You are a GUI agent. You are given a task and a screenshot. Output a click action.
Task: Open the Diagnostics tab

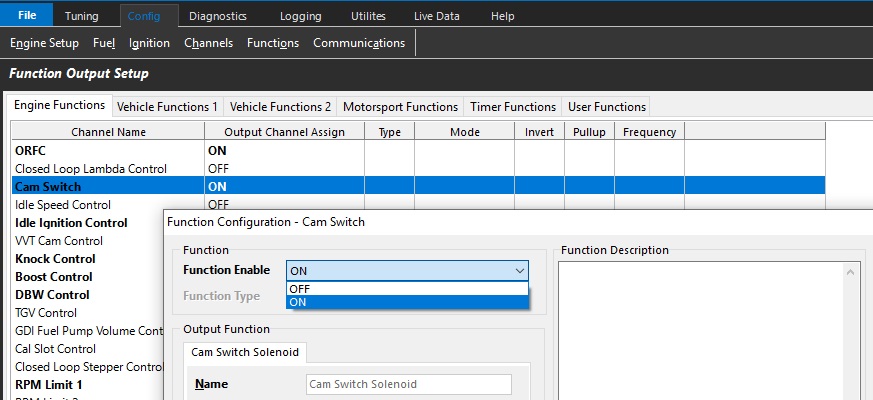(x=217, y=16)
